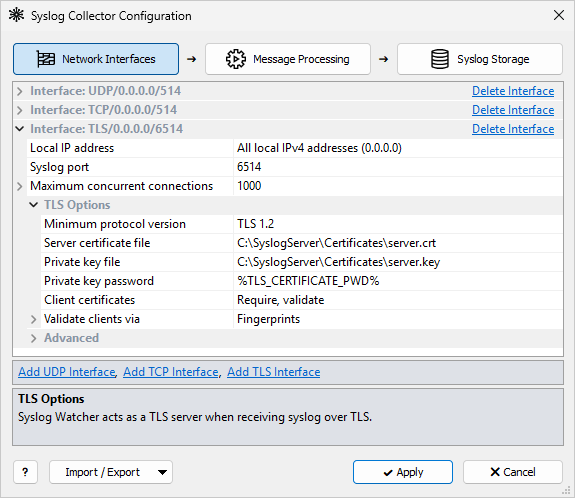Close the Syslog Collector Configuration dialog
The image size is (575, 498).
558,15
